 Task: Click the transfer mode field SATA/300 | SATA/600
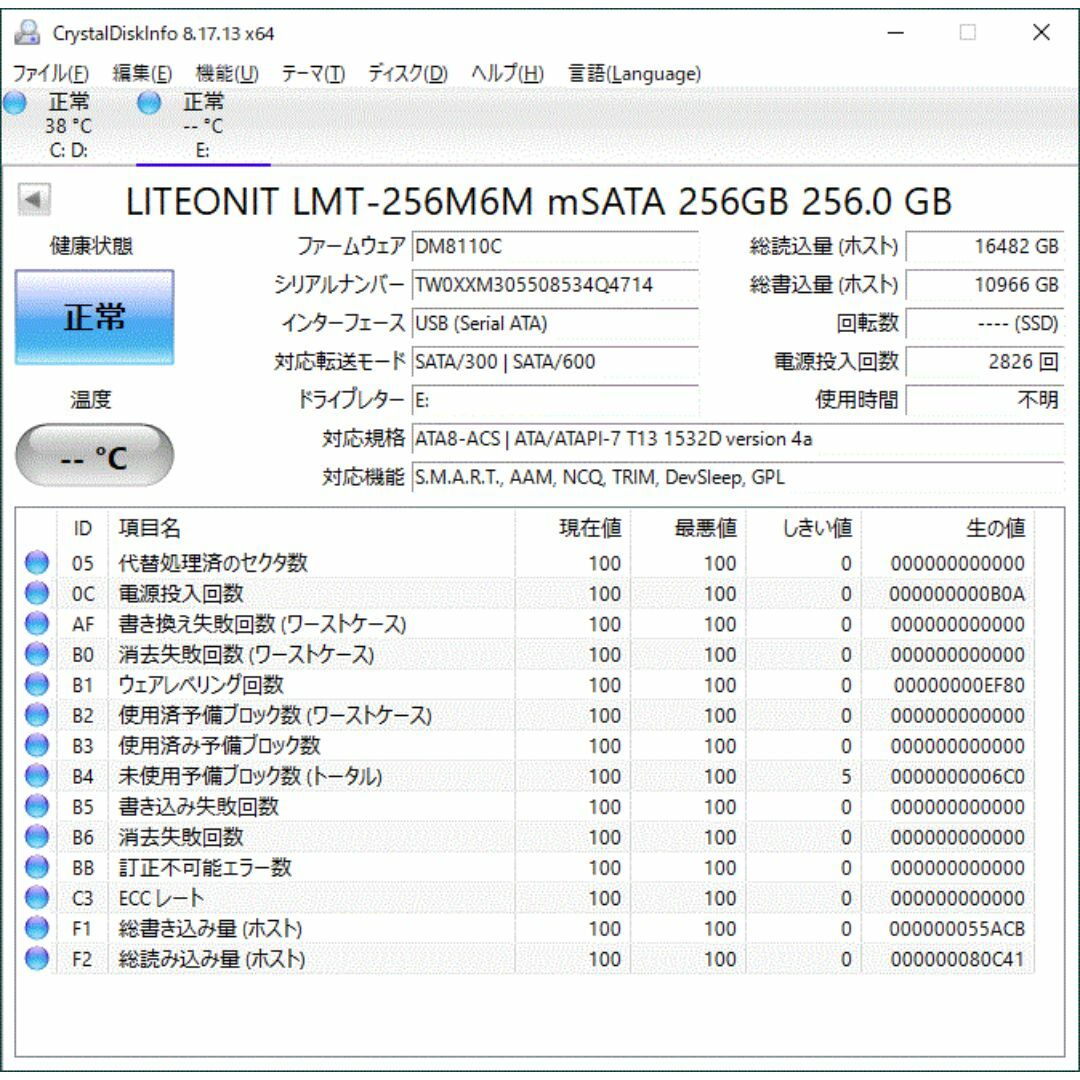[x=555, y=362]
